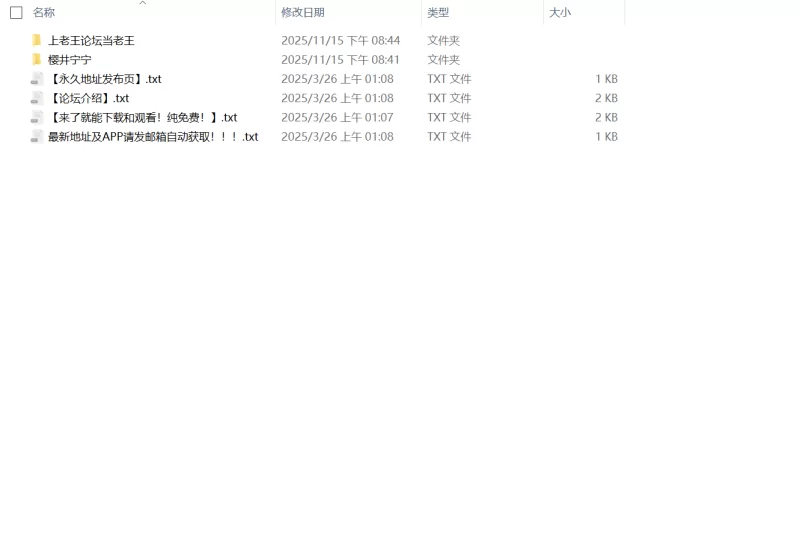Select file name 最新地址及APP请发邮箱自动获取！！！.txt
Viewport: 800px width, 542px height.
[x=153, y=137]
